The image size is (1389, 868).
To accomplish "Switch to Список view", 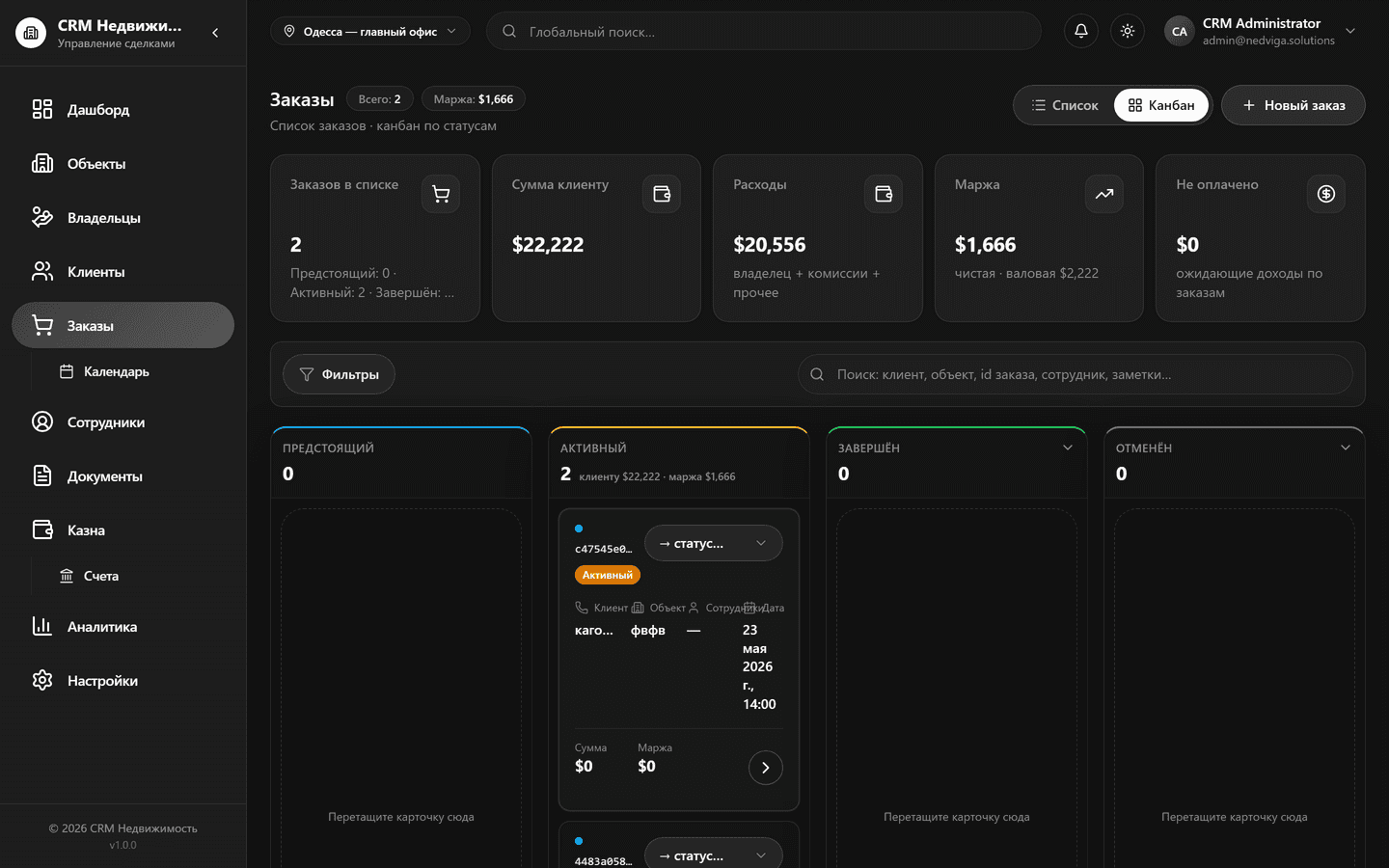I will point(1065,105).
